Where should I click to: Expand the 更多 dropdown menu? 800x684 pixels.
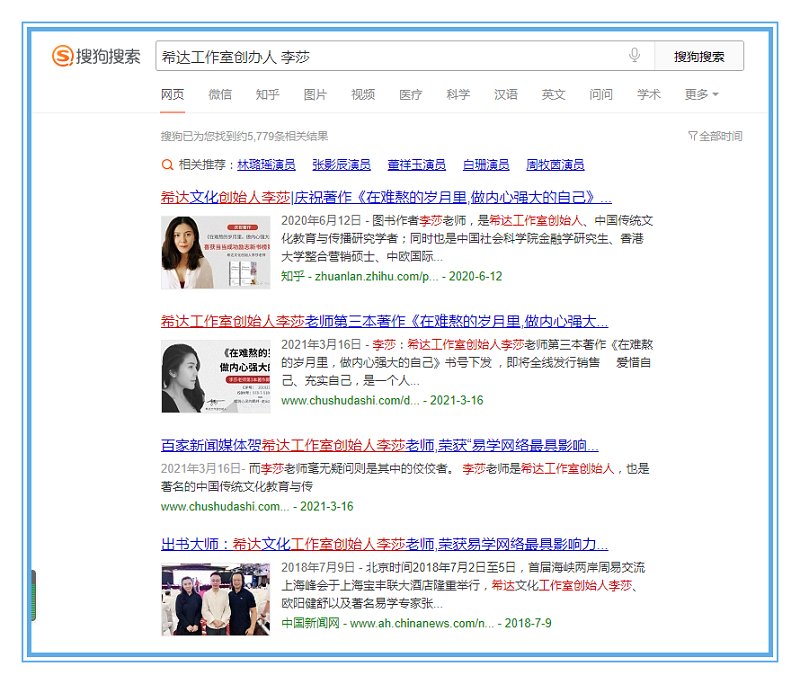coord(701,95)
